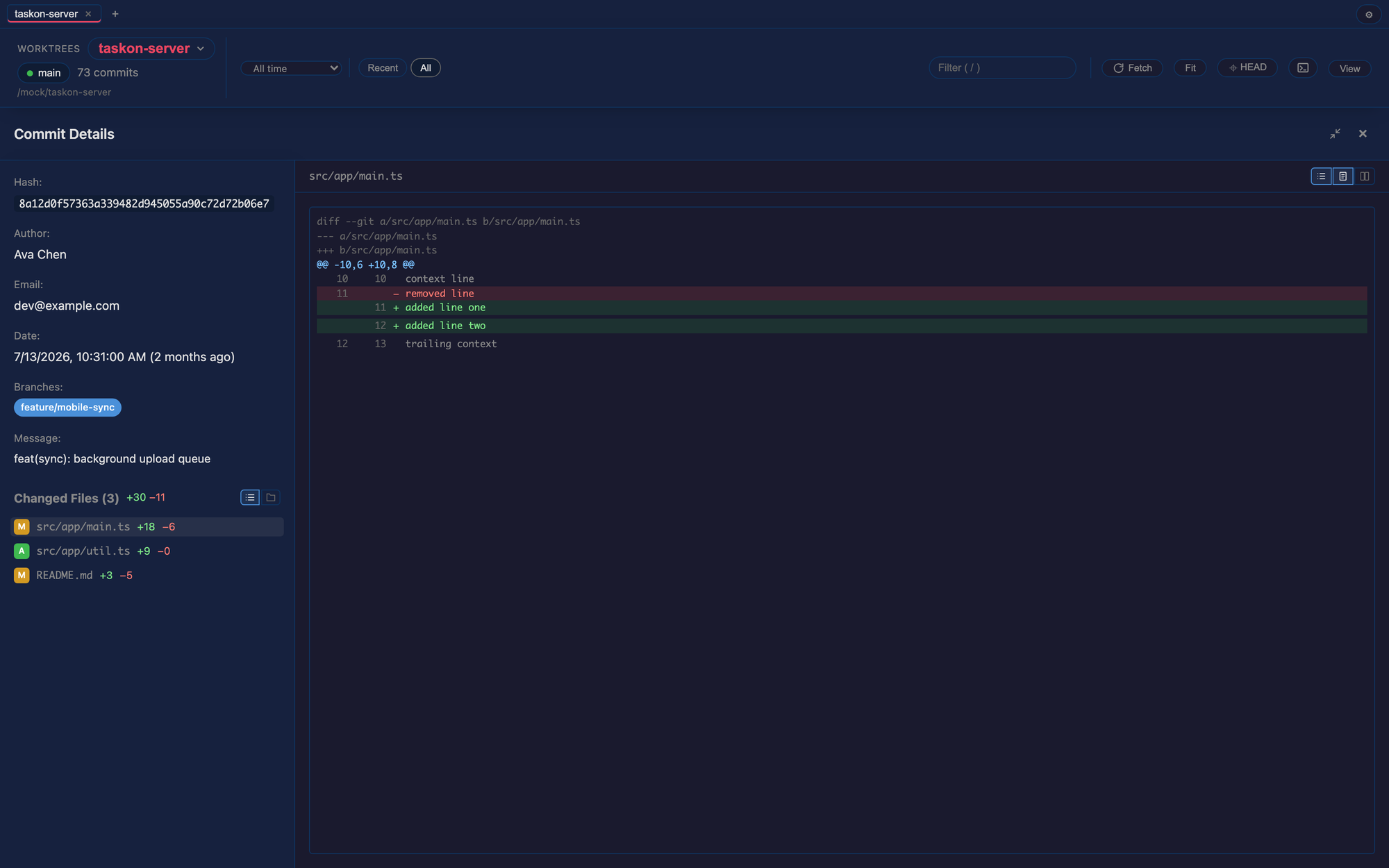
Task: Click the Fit button
Action: [x=1190, y=68]
